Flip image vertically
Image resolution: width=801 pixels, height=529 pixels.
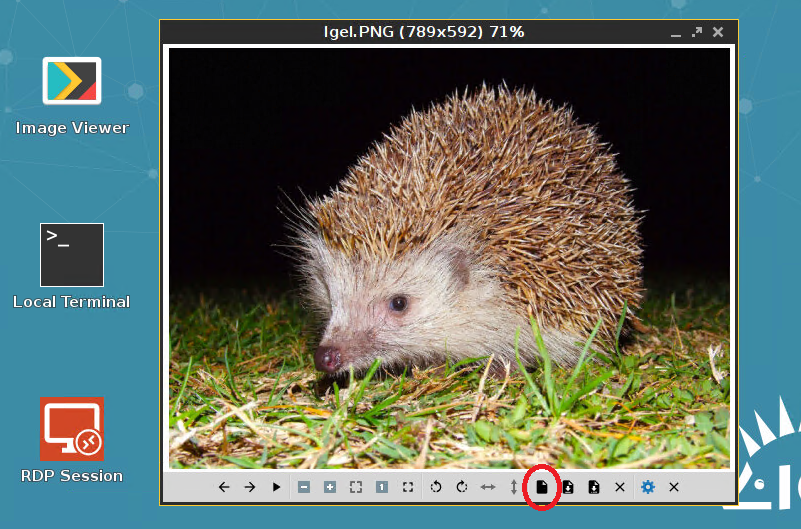point(514,487)
